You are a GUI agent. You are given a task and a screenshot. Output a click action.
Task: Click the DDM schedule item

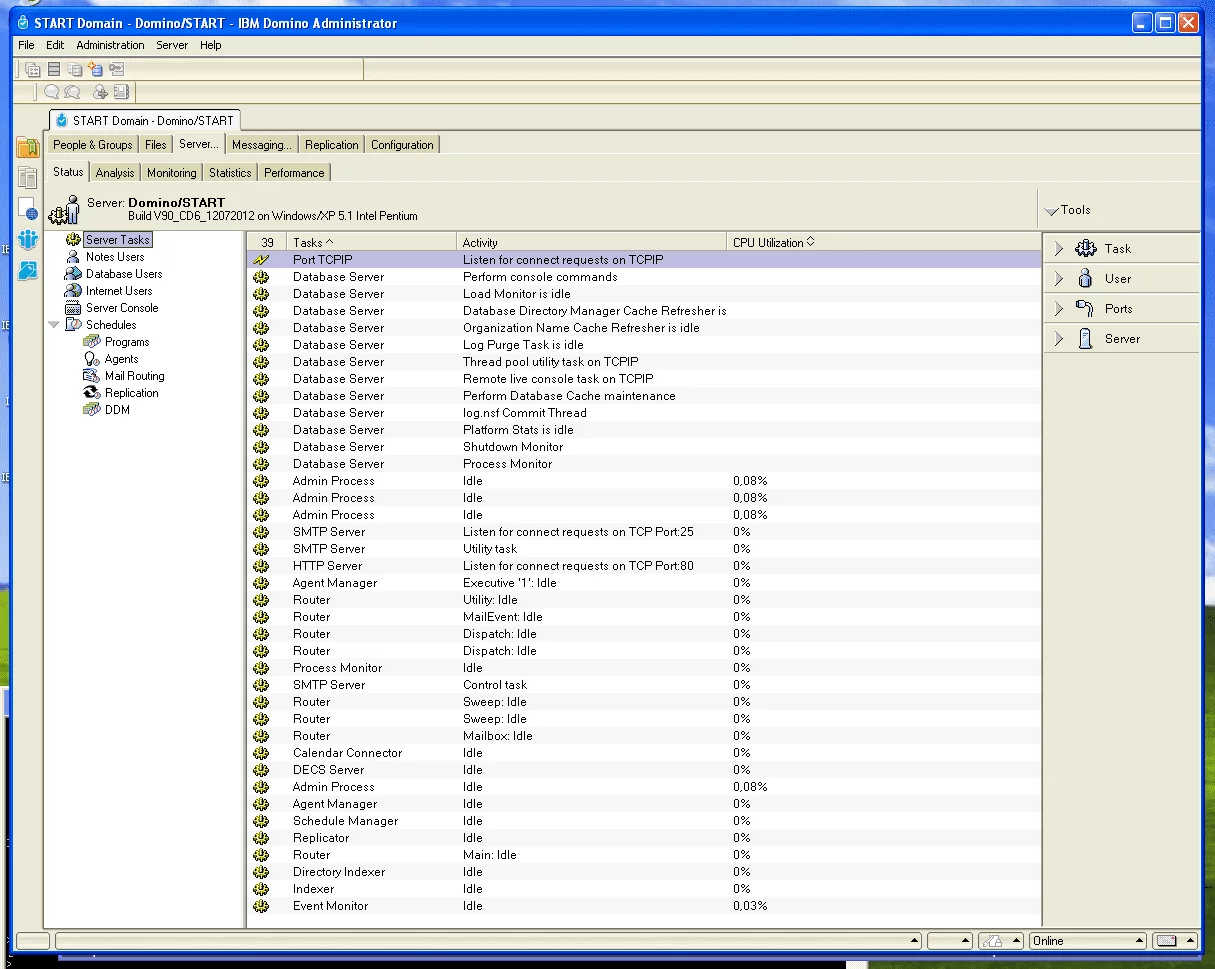117,410
